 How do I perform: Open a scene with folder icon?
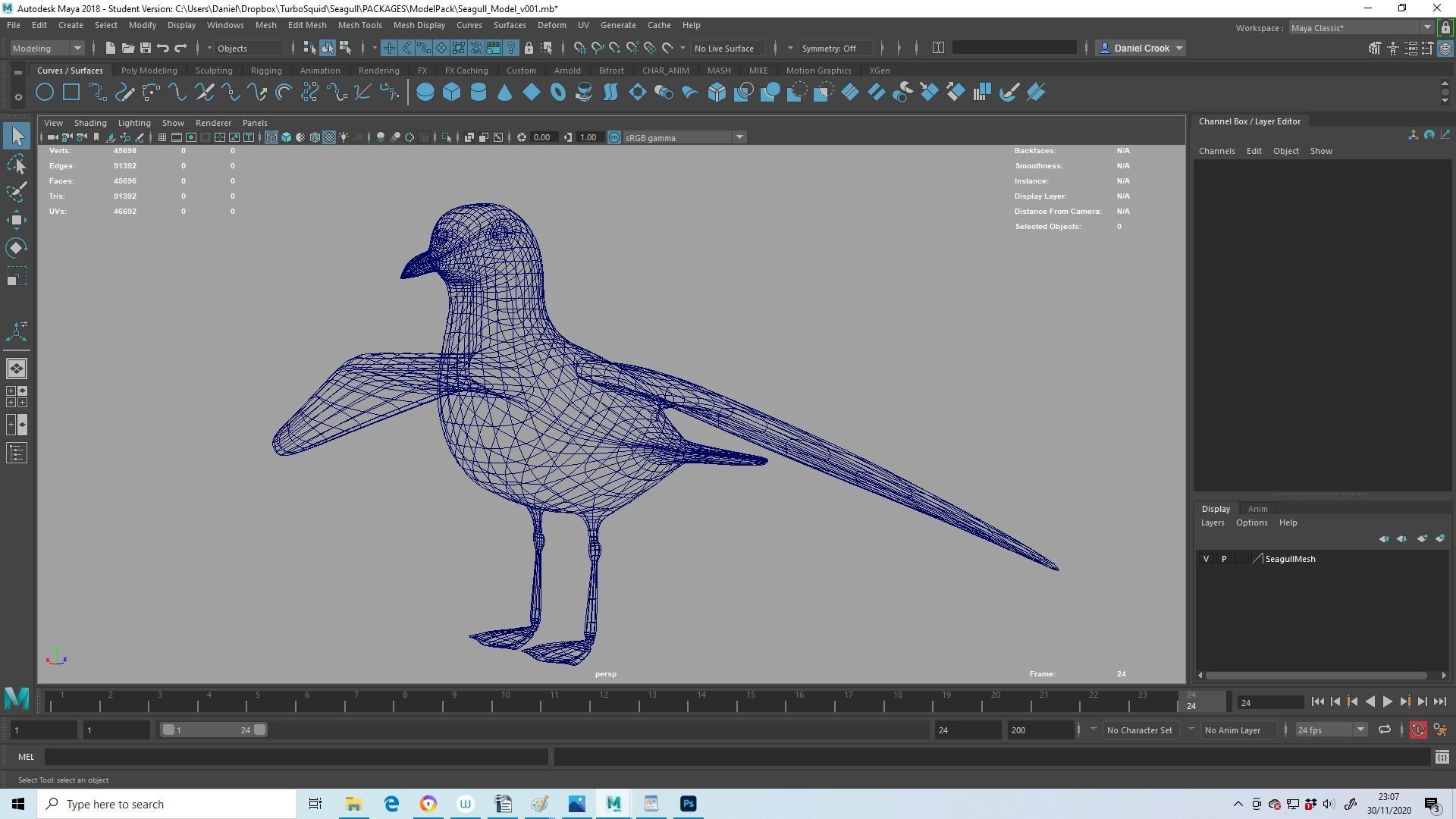click(x=127, y=48)
